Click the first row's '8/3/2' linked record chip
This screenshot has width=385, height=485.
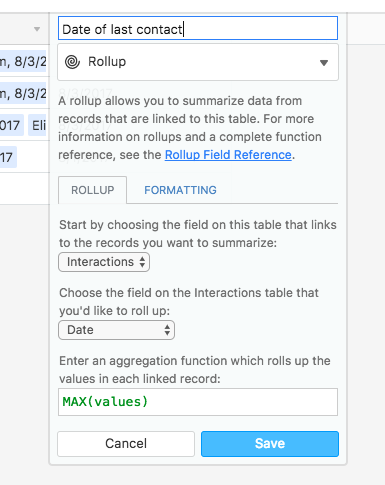pos(23,61)
